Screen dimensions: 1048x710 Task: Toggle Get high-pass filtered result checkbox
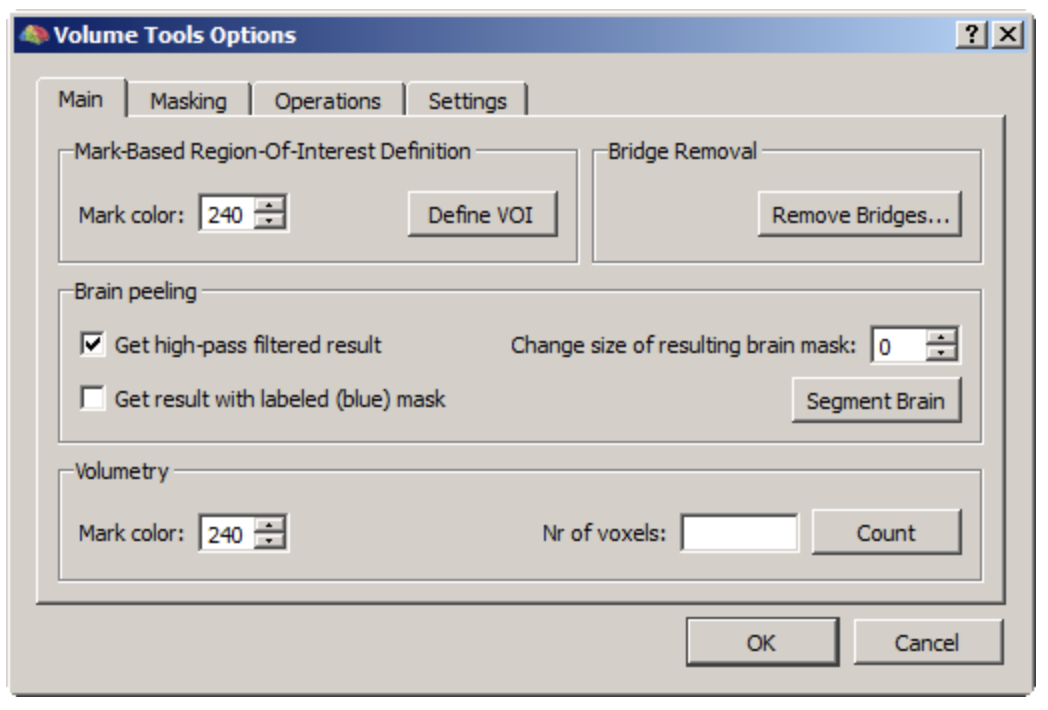click(x=93, y=345)
